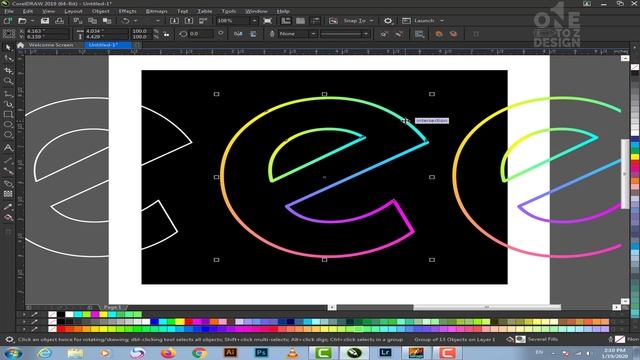Select the Freehand tool in the toolbox
Viewport: 640px width, 360px height.
[x=8, y=93]
